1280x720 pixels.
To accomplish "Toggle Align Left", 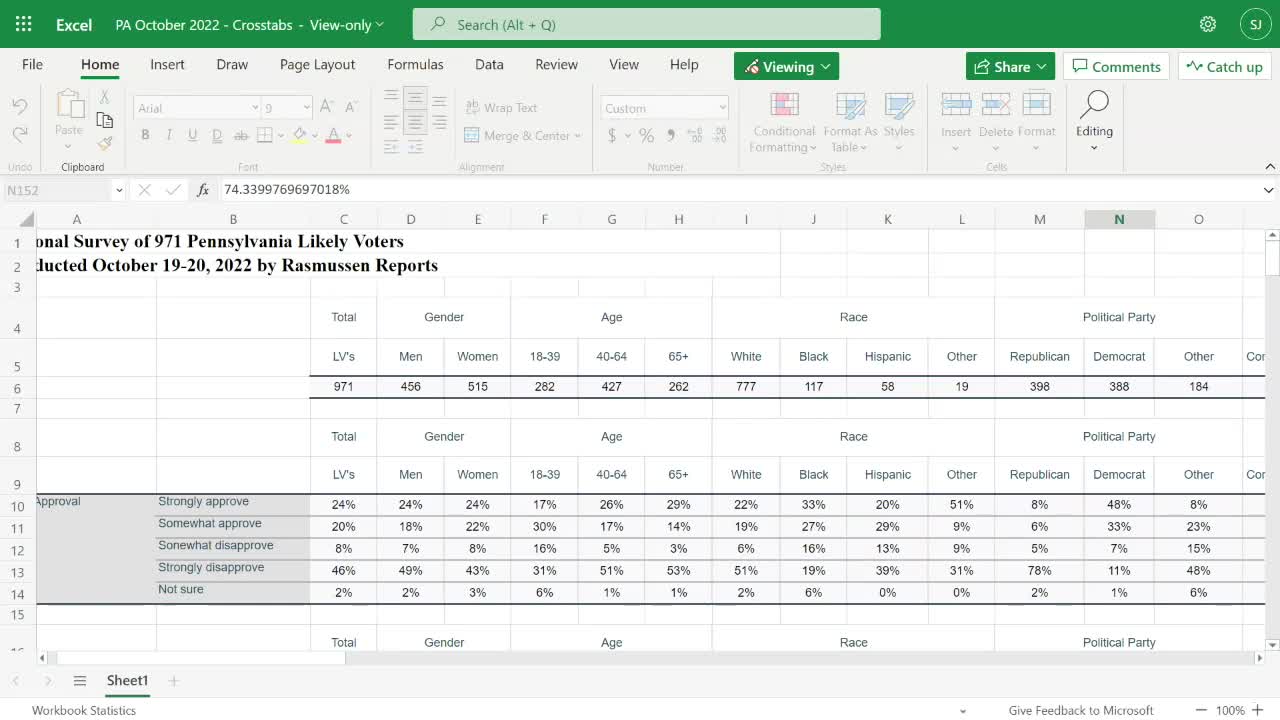I will [x=391, y=122].
